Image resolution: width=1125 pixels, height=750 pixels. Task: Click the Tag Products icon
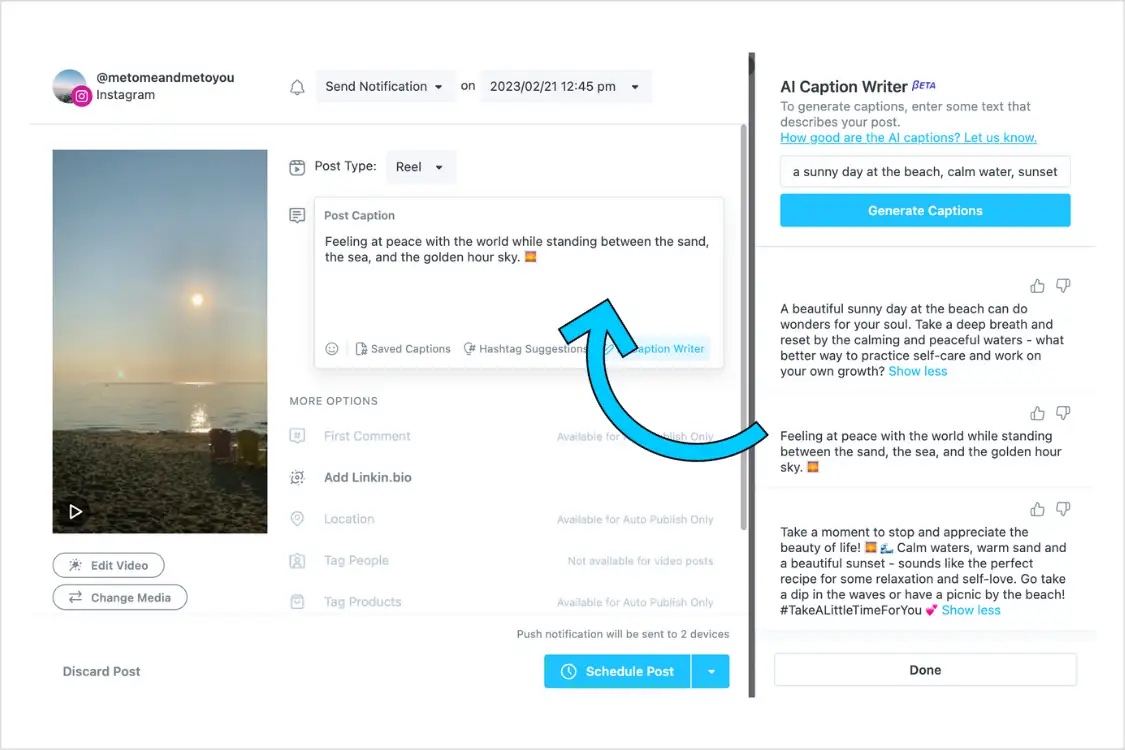click(297, 602)
